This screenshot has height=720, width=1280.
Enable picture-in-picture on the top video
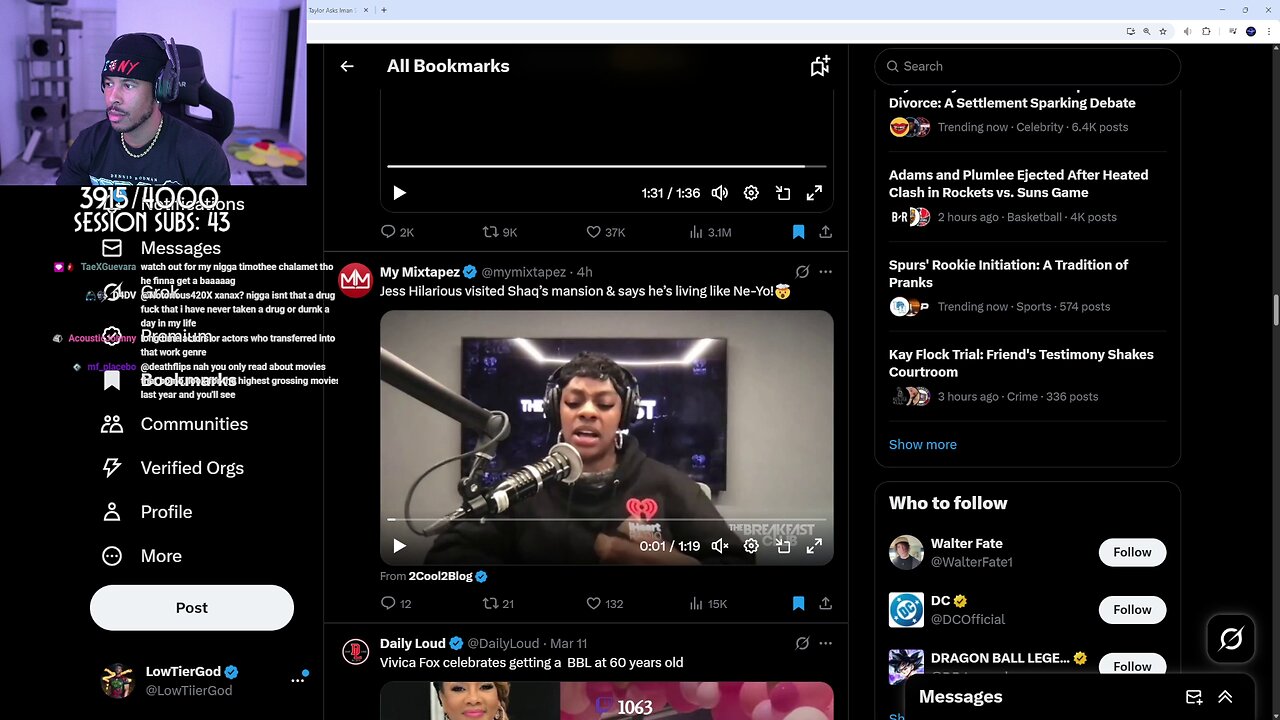(783, 193)
